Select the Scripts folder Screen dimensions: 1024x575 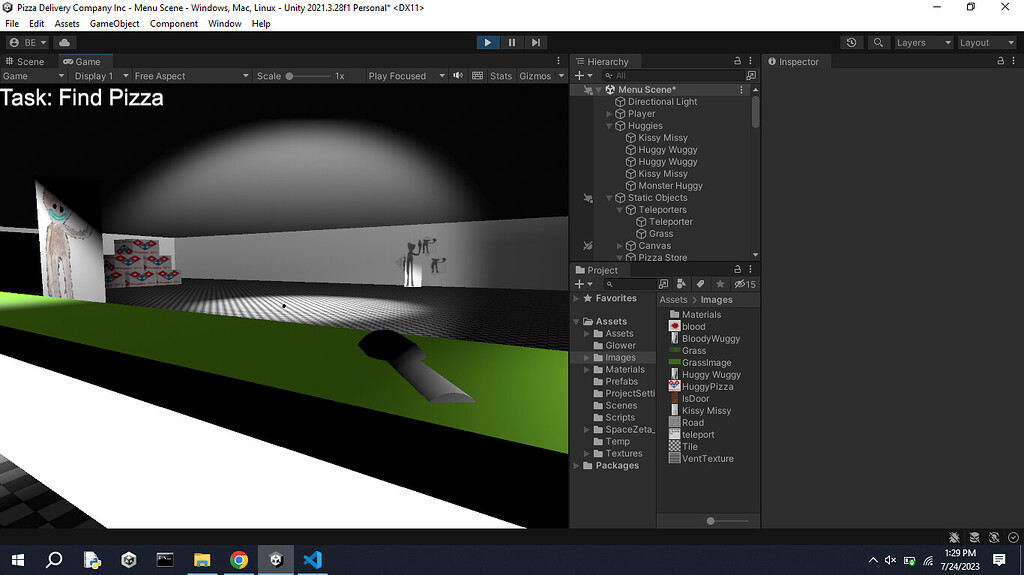(620, 418)
